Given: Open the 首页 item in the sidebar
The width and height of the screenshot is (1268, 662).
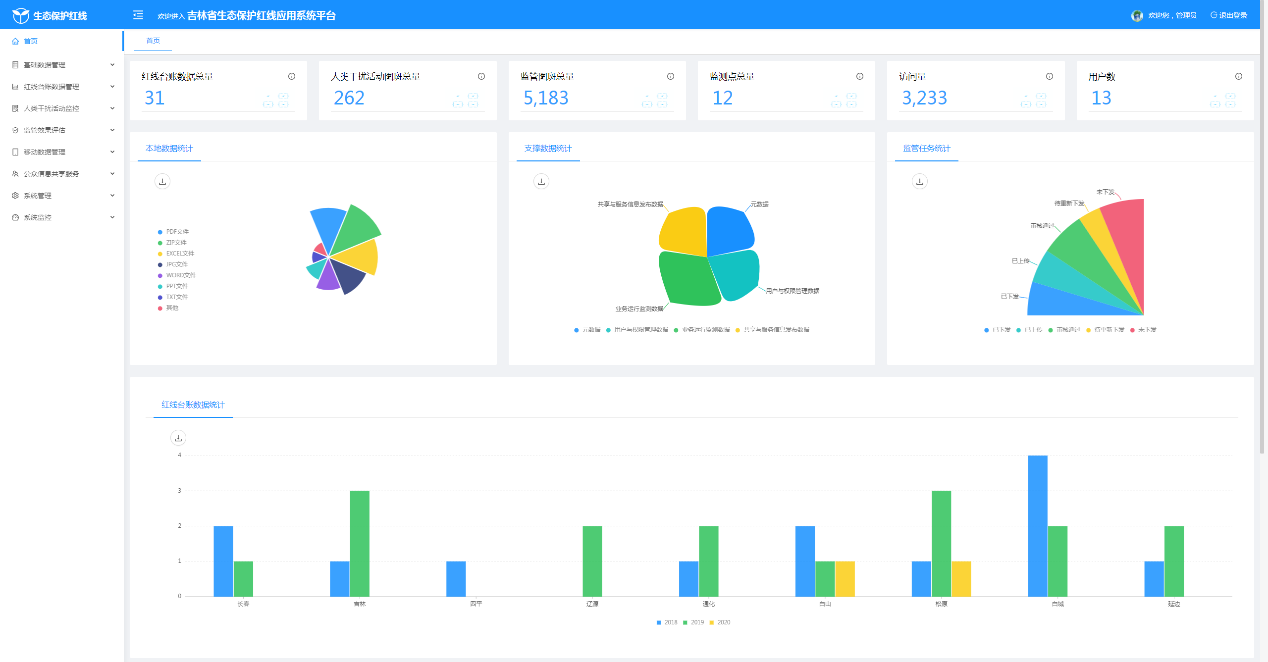Looking at the screenshot, I should pos(32,41).
